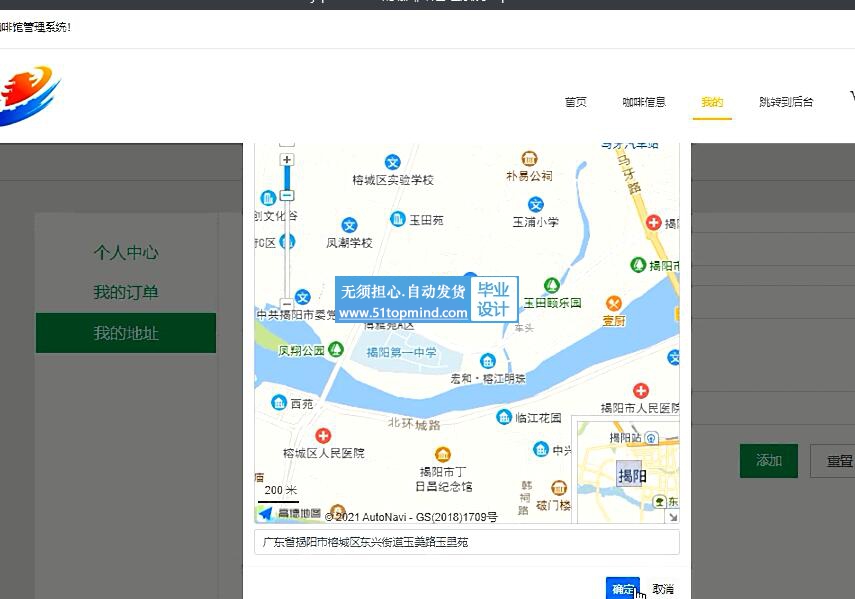Screen dimensions: 855x599
Task: Click the 创文化谷 building marker icon
Action: [268, 198]
